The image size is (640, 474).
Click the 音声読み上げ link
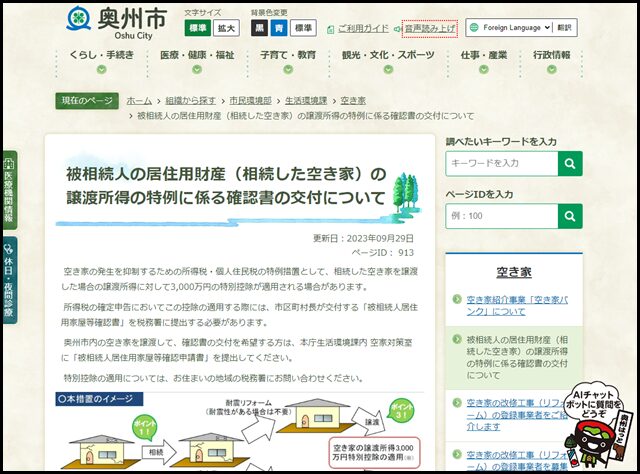[429, 29]
